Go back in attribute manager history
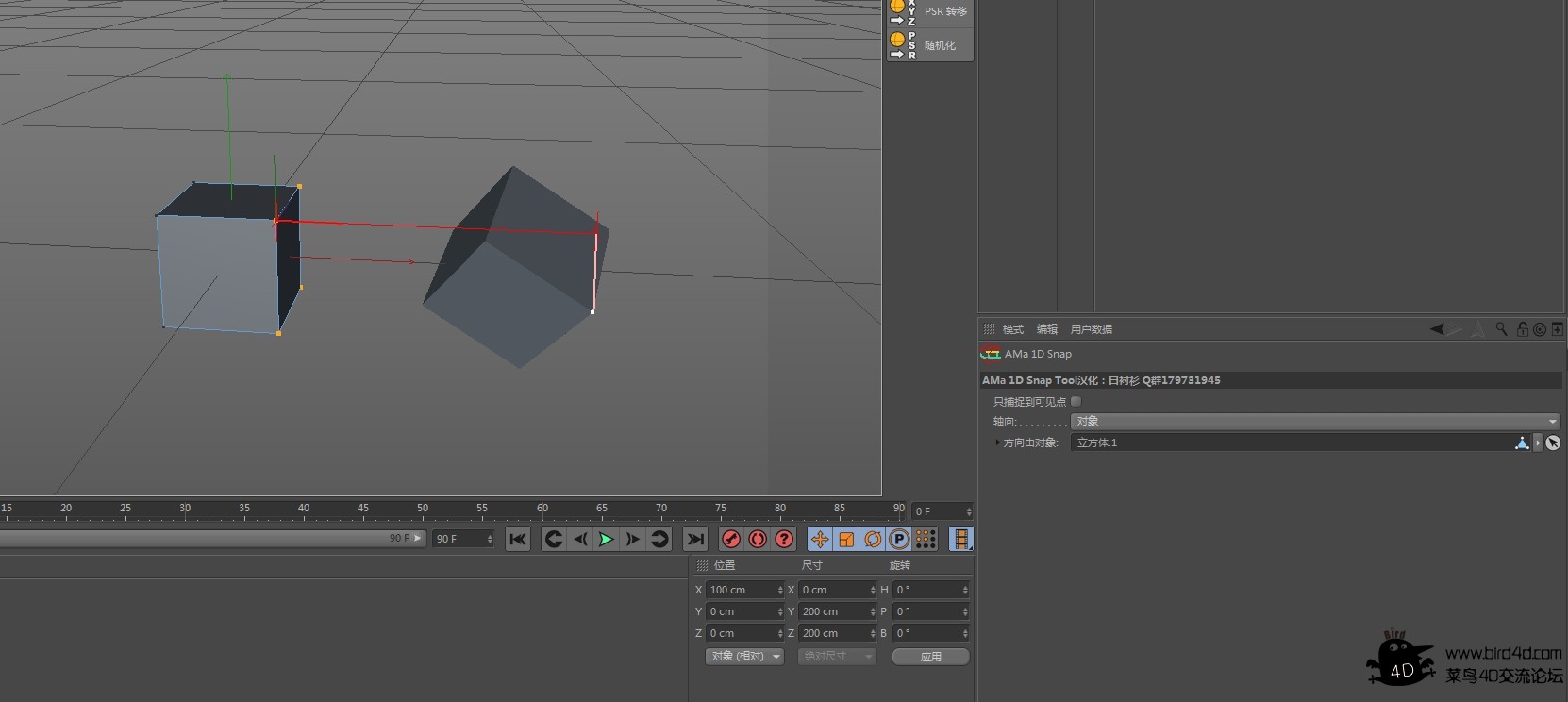Image resolution: width=1568 pixels, height=702 pixels. pyautogui.click(x=1437, y=329)
